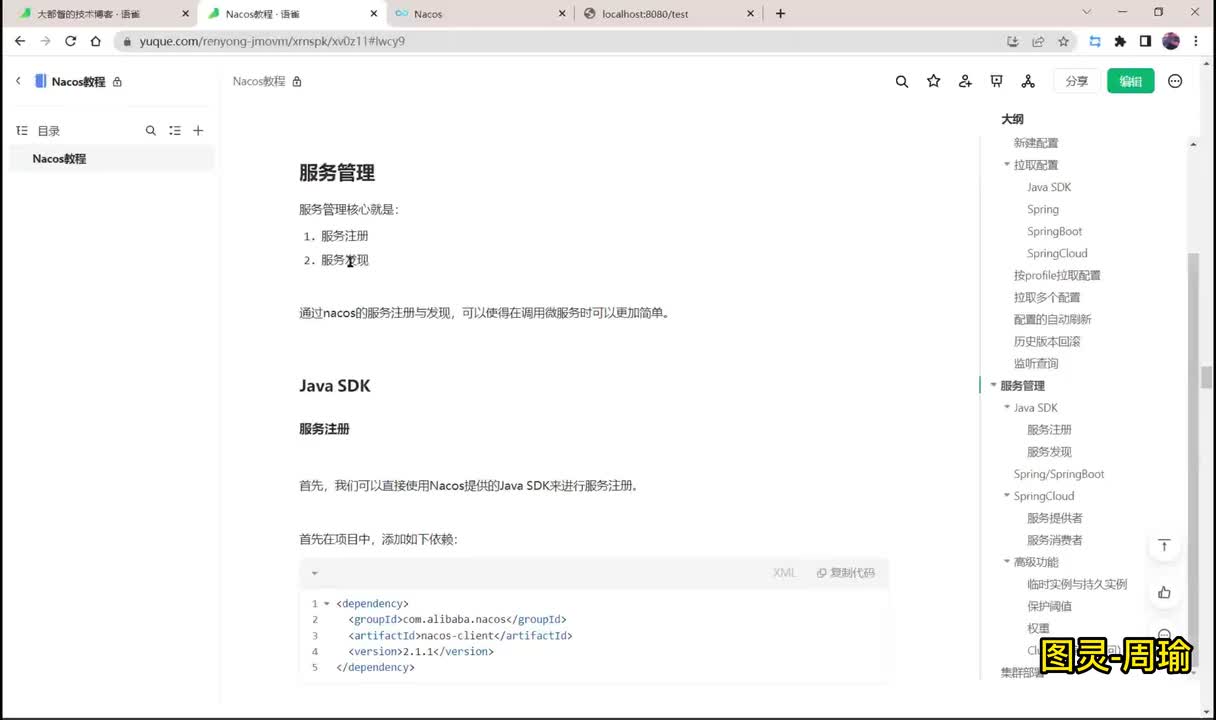Open the add collaborator icon
Image resolution: width=1216 pixels, height=720 pixels.
[x=965, y=81]
